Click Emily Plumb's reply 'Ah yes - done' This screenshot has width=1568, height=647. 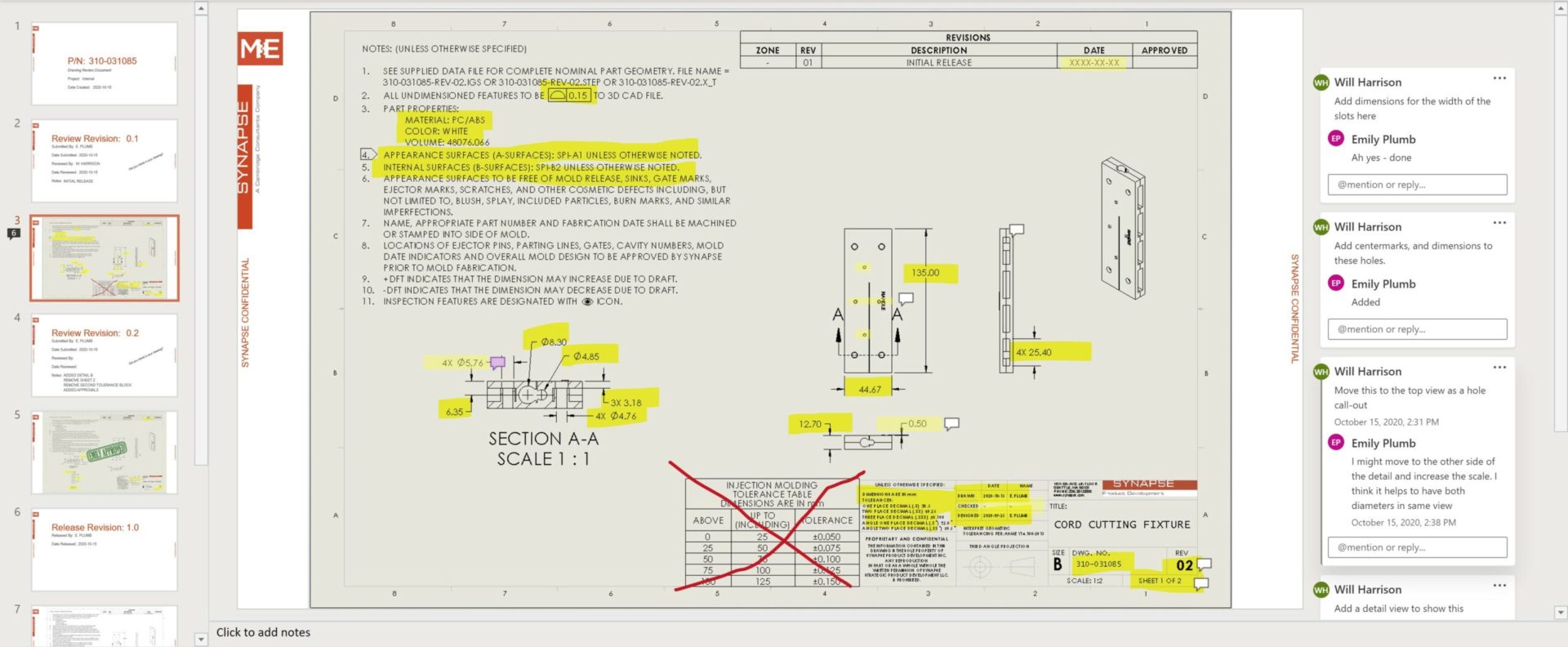coord(1381,158)
